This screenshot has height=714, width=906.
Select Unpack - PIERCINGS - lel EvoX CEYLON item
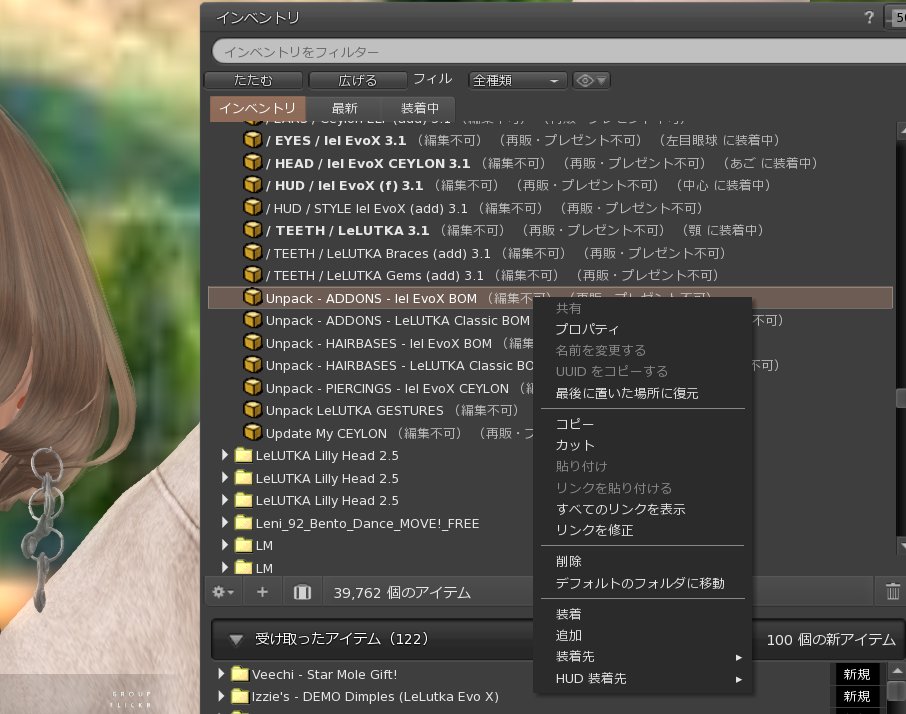click(387, 388)
